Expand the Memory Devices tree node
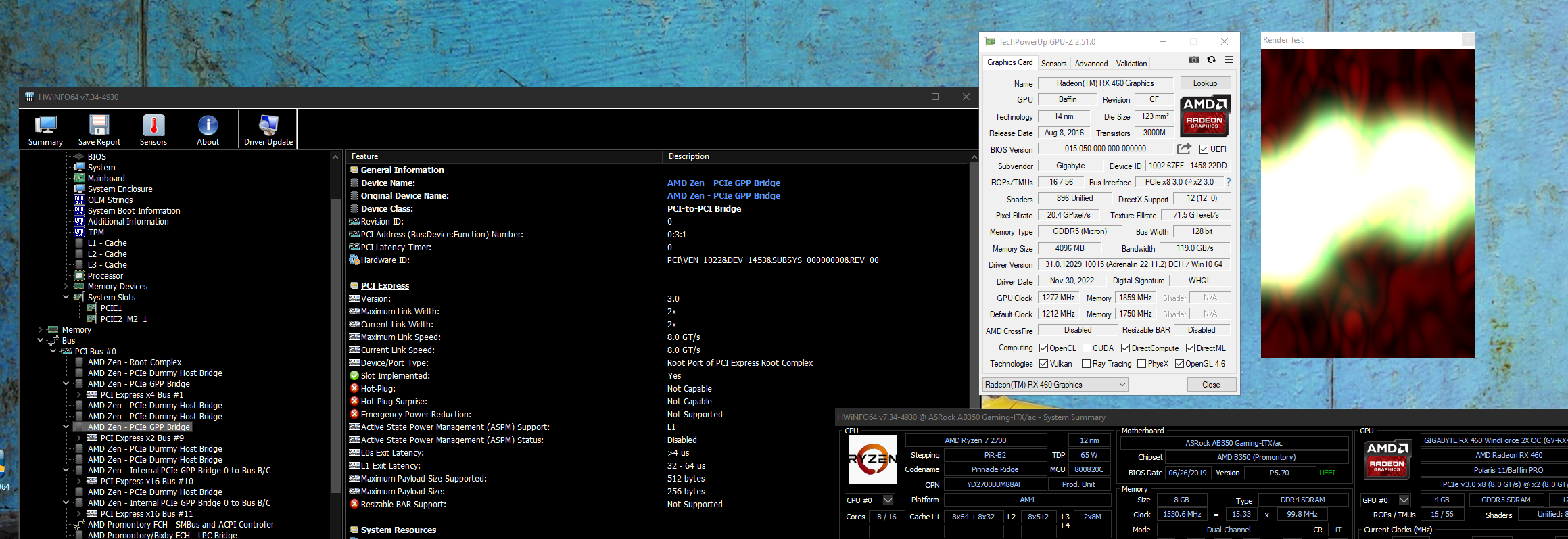The width and height of the screenshot is (1568, 539). click(x=66, y=287)
